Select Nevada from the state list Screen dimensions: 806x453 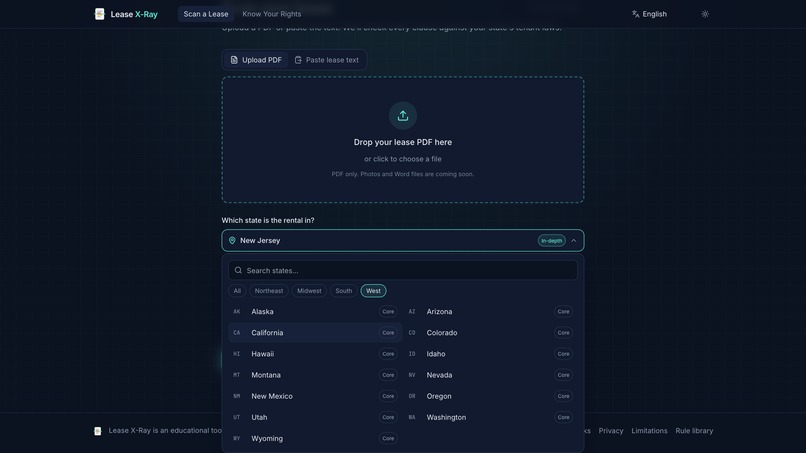pyautogui.click(x=490, y=375)
